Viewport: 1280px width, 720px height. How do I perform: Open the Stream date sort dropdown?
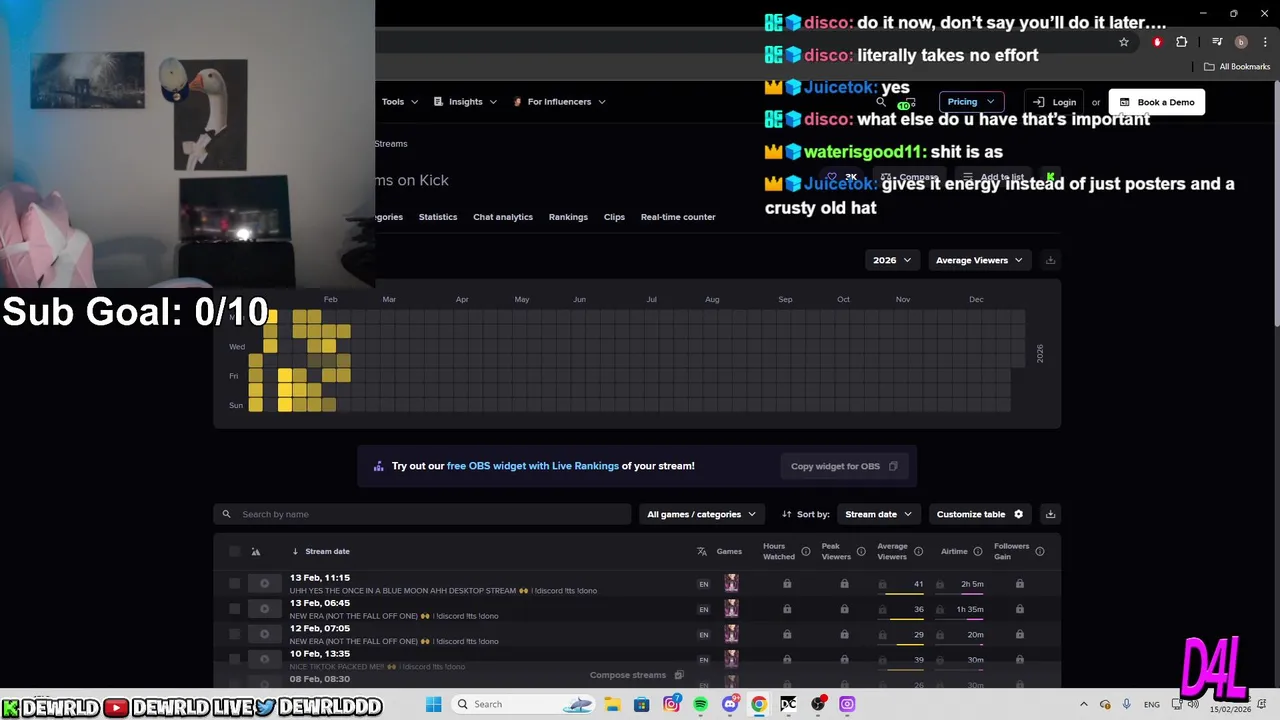pos(879,514)
